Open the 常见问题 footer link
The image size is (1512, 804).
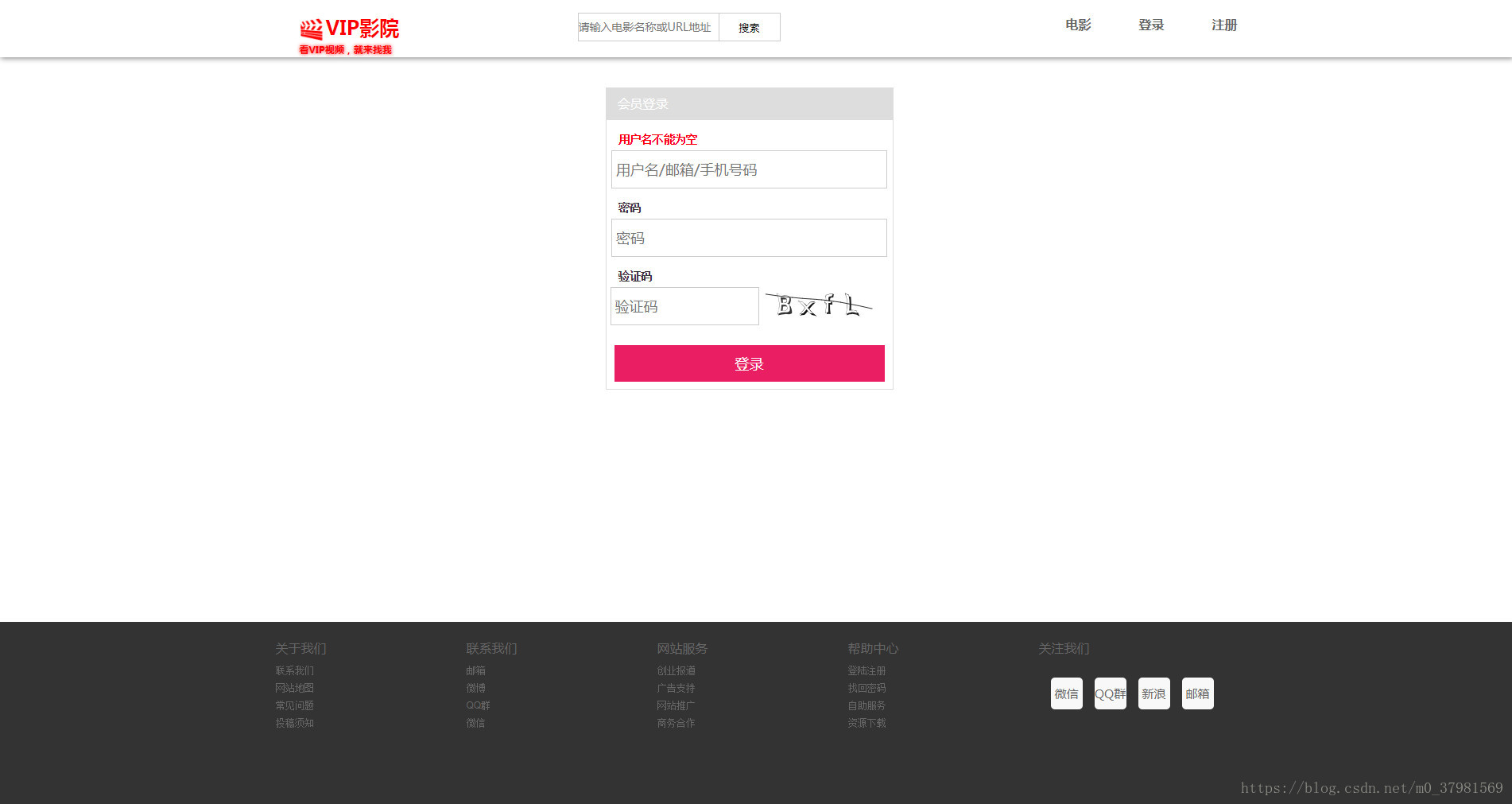click(x=294, y=705)
